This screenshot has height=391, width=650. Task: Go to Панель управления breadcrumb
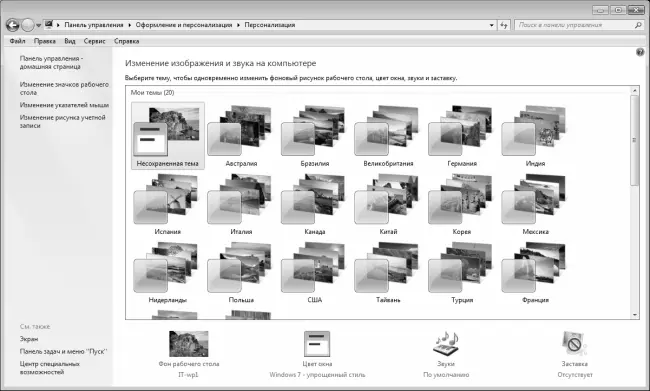(x=94, y=25)
